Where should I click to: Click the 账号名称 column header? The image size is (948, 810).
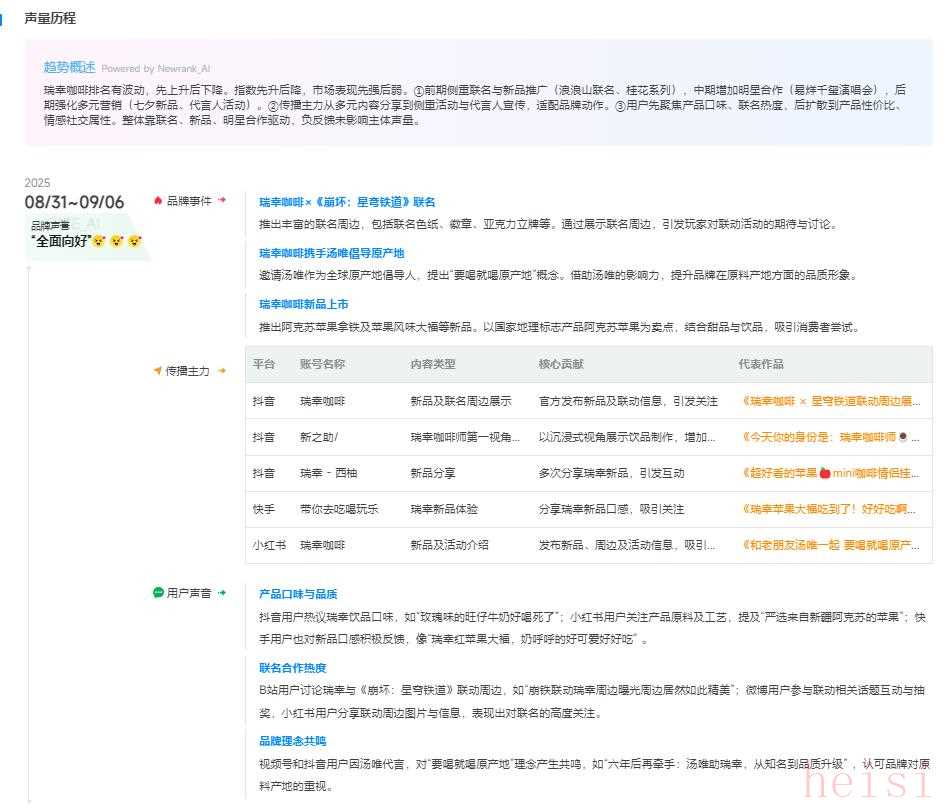point(322,364)
